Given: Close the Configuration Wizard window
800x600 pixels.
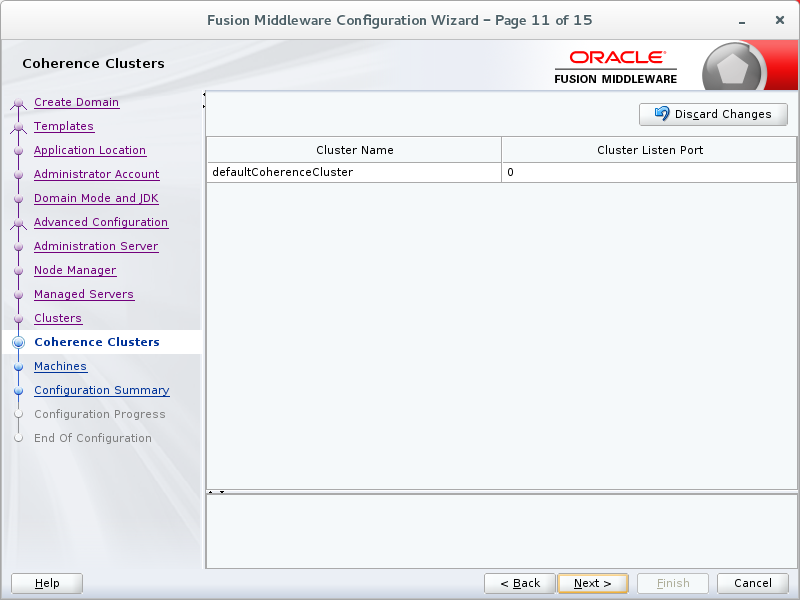Looking at the screenshot, I should click(780, 20).
